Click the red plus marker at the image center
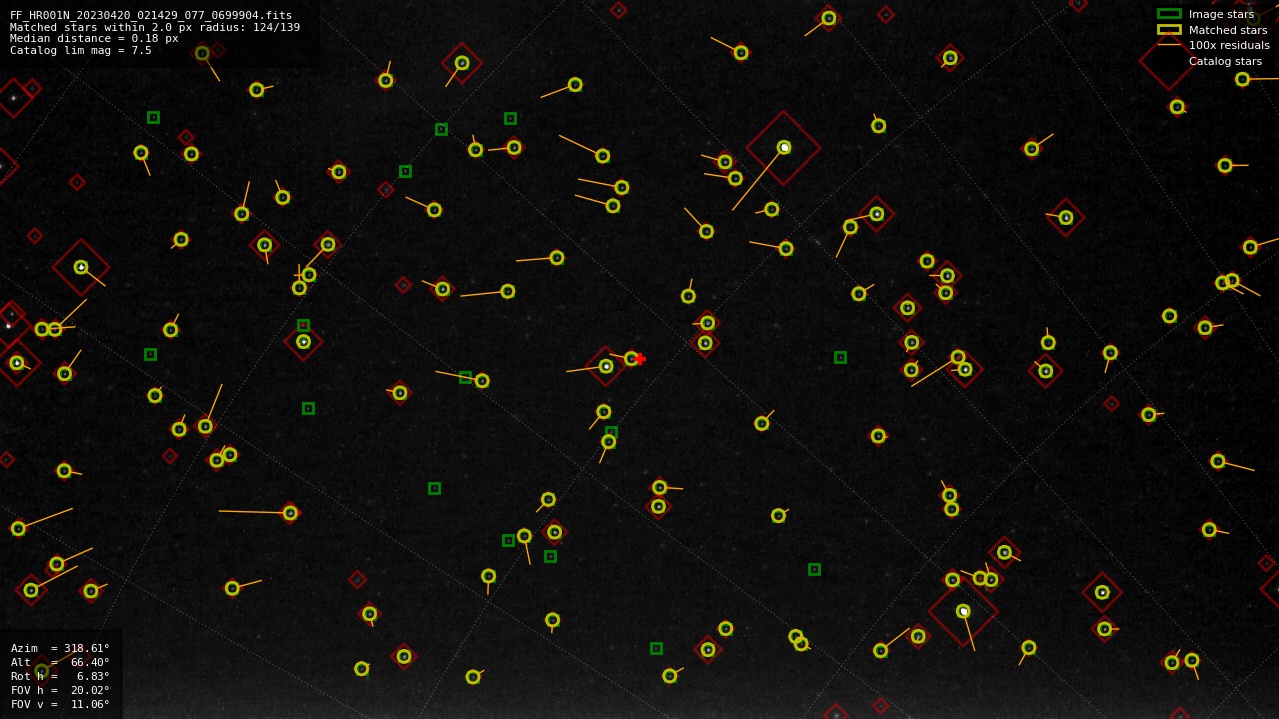This screenshot has height=719, width=1279. (640, 359)
